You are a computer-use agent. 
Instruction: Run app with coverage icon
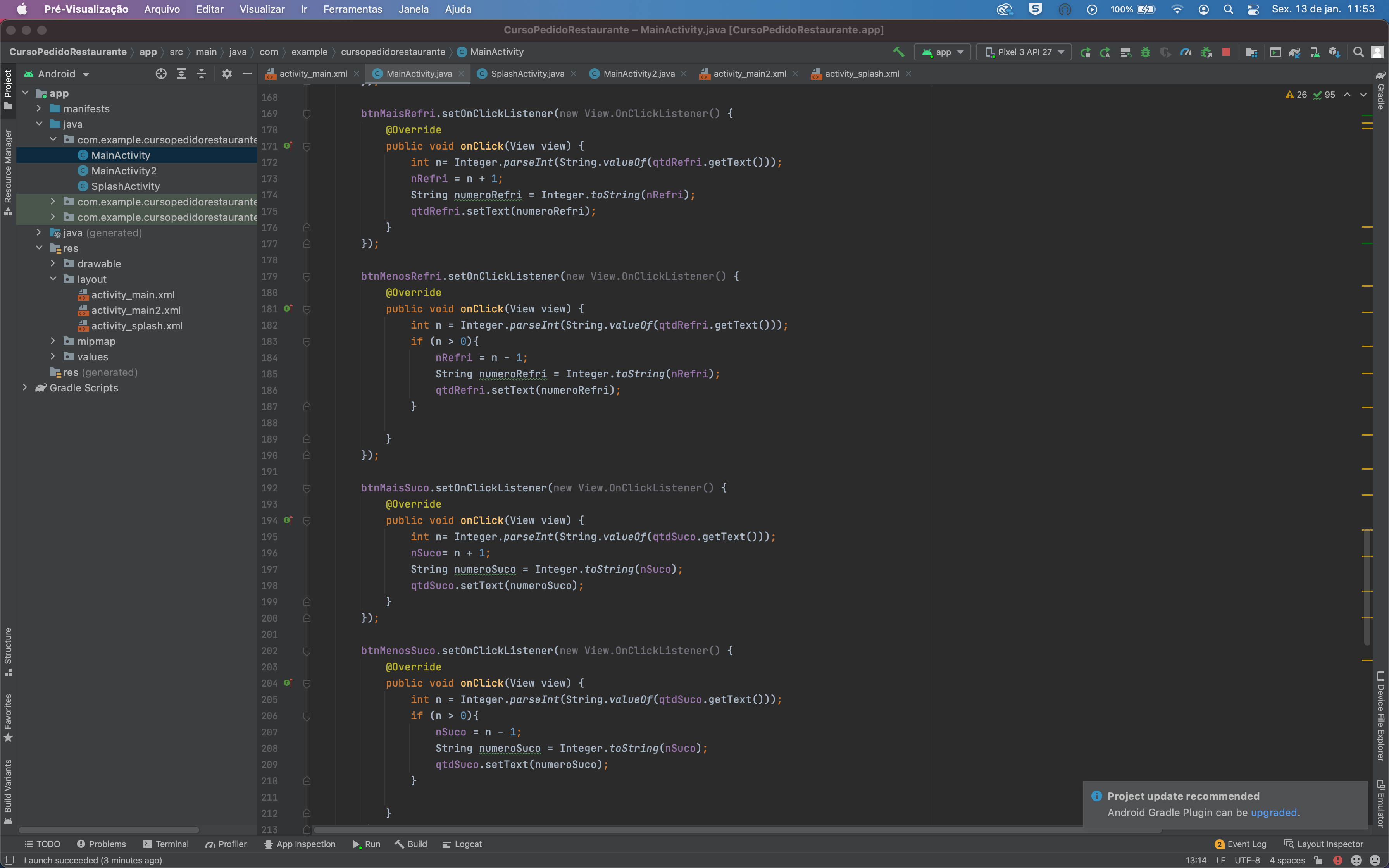point(1165,52)
